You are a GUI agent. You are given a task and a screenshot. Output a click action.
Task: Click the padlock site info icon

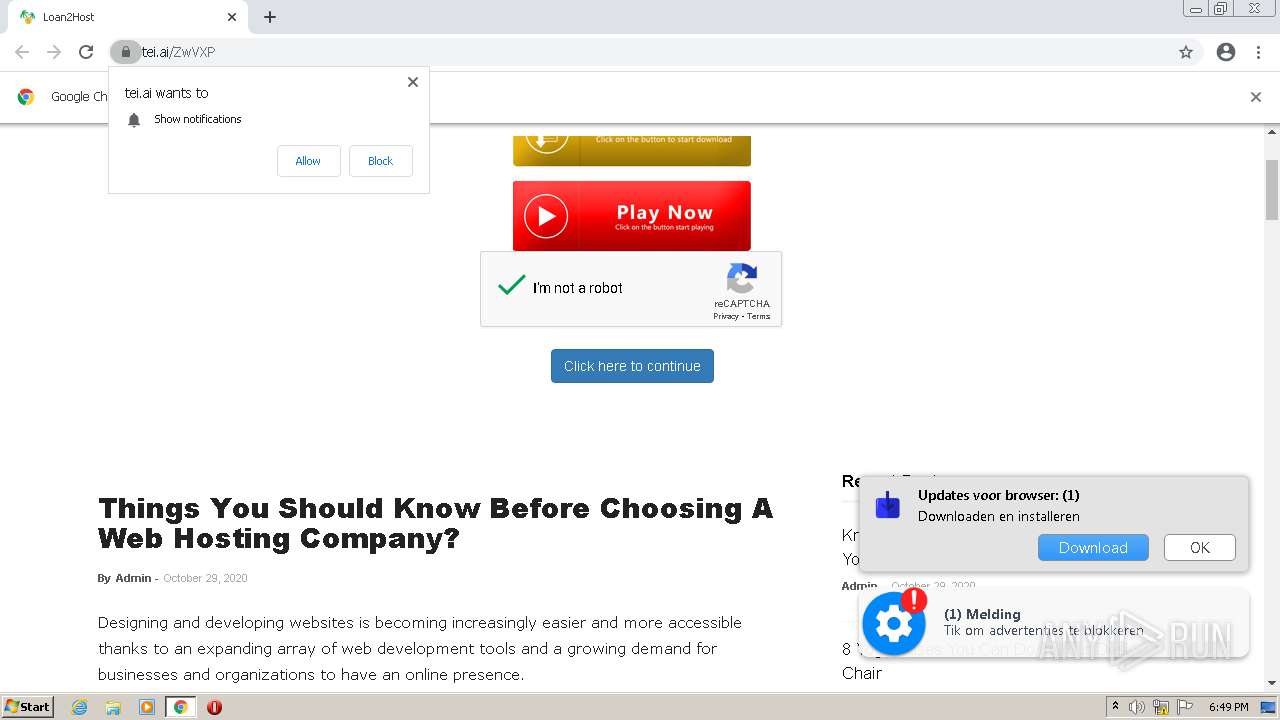pyautogui.click(x=125, y=52)
